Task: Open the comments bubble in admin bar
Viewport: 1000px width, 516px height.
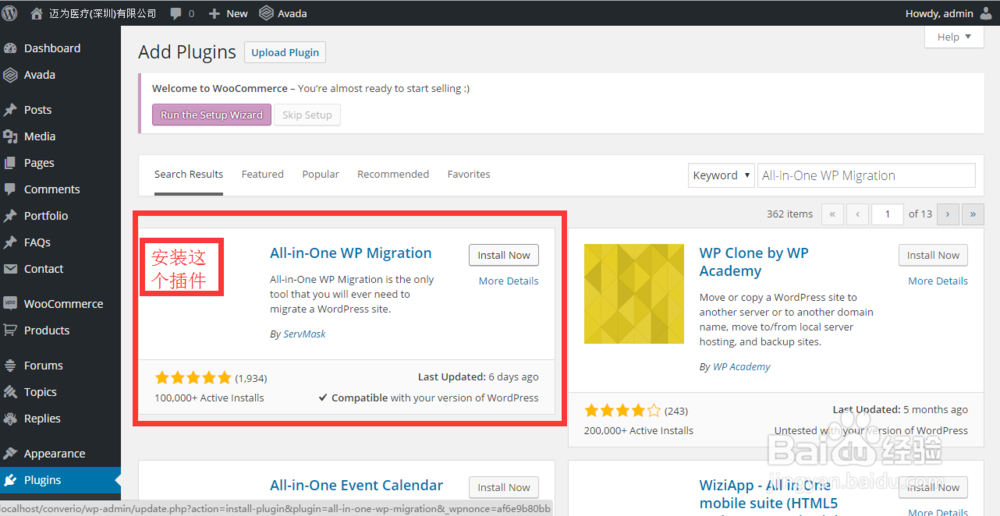Action: tap(175, 13)
